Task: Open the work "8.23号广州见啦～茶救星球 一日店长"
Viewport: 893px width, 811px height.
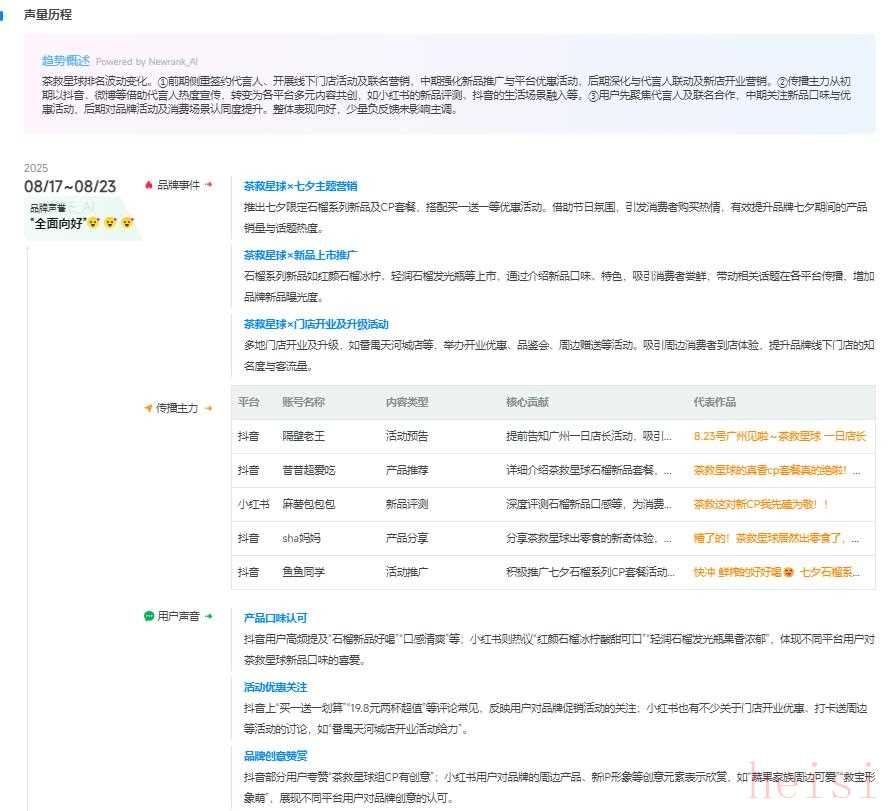Action: tap(779, 436)
